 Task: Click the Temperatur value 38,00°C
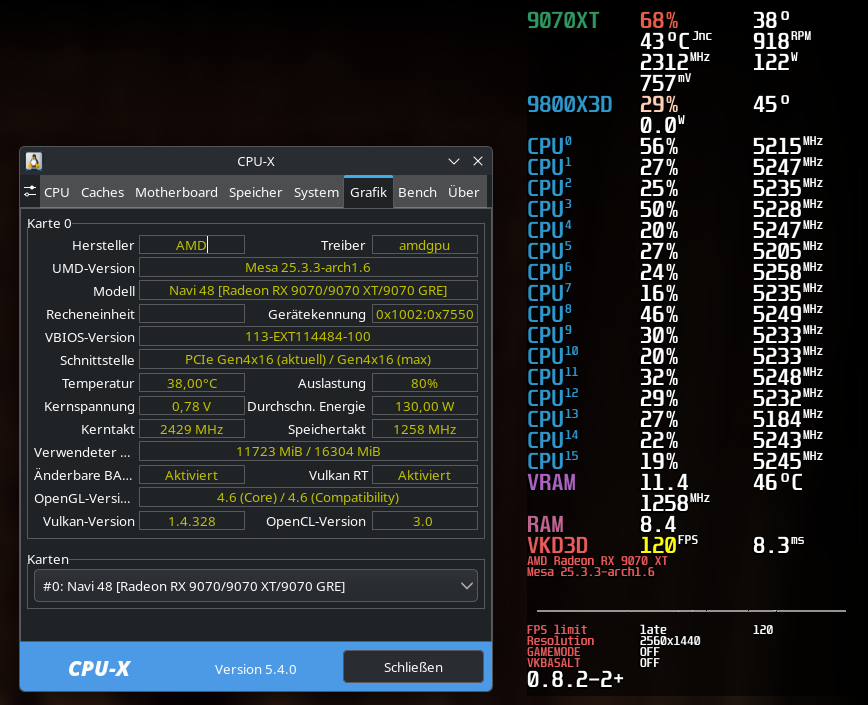click(192, 383)
